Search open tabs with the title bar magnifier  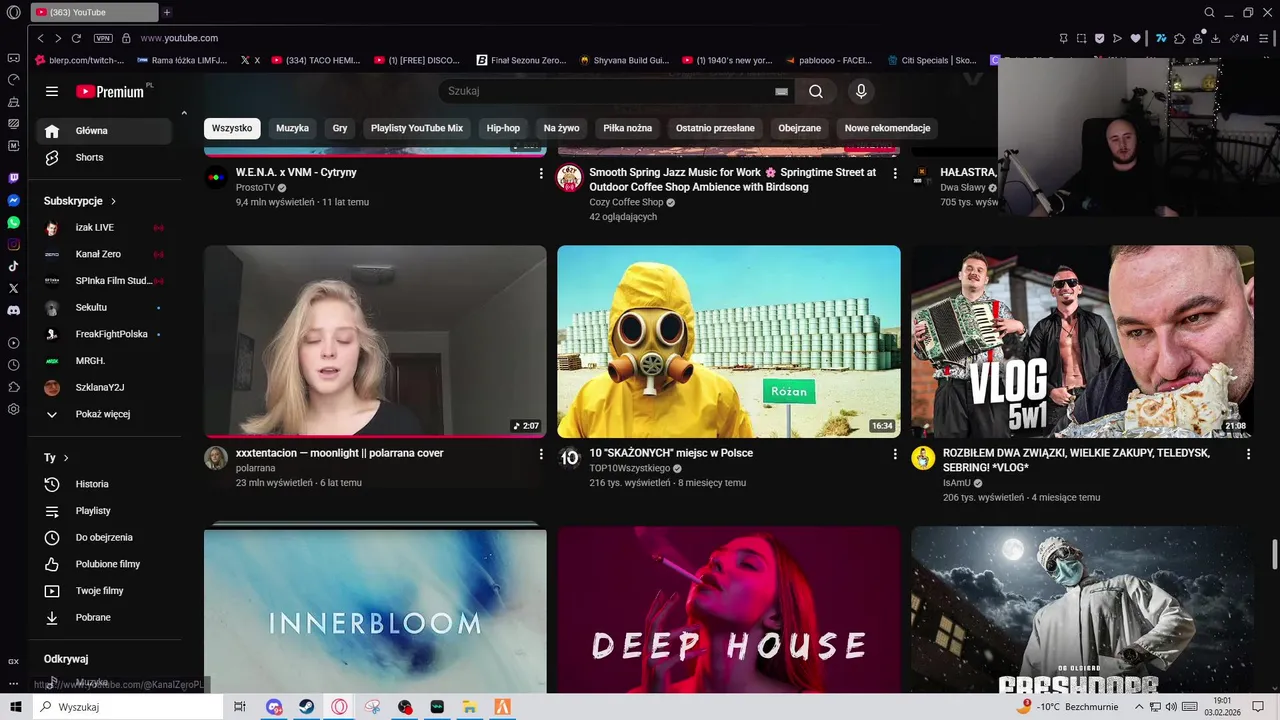pos(1209,12)
